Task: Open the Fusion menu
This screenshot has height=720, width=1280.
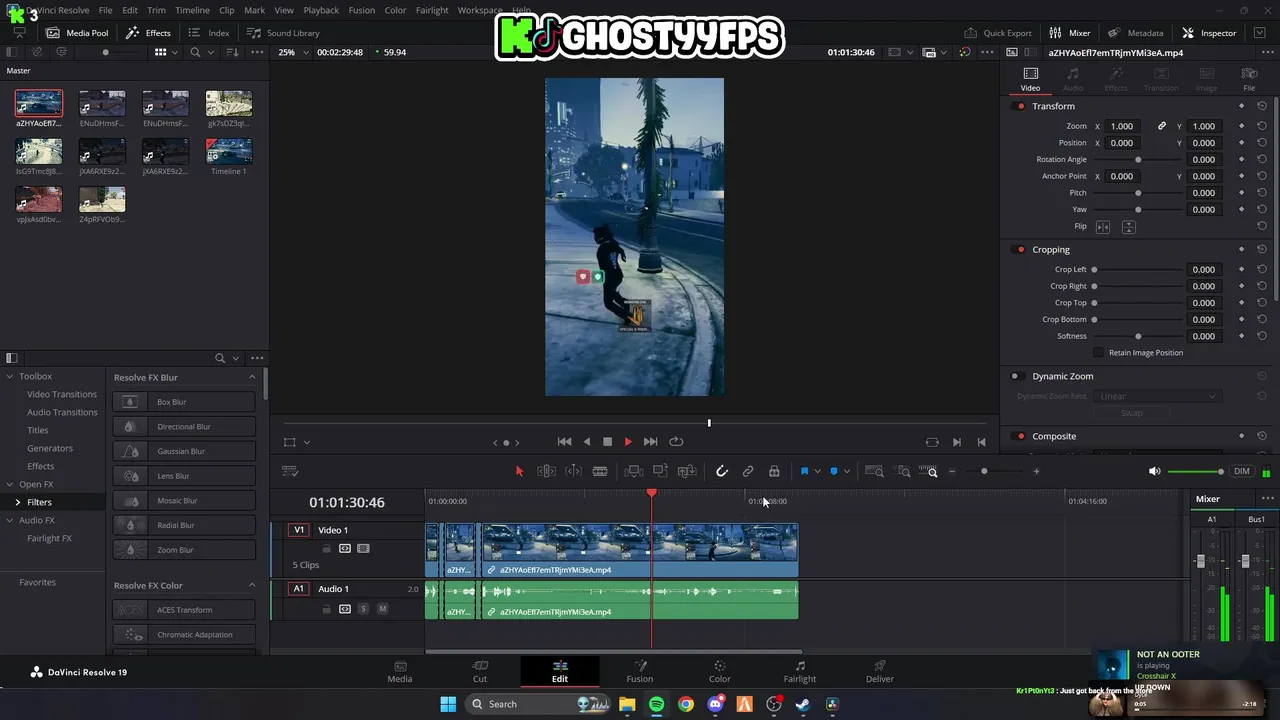Action: click(x=361, y=10)
